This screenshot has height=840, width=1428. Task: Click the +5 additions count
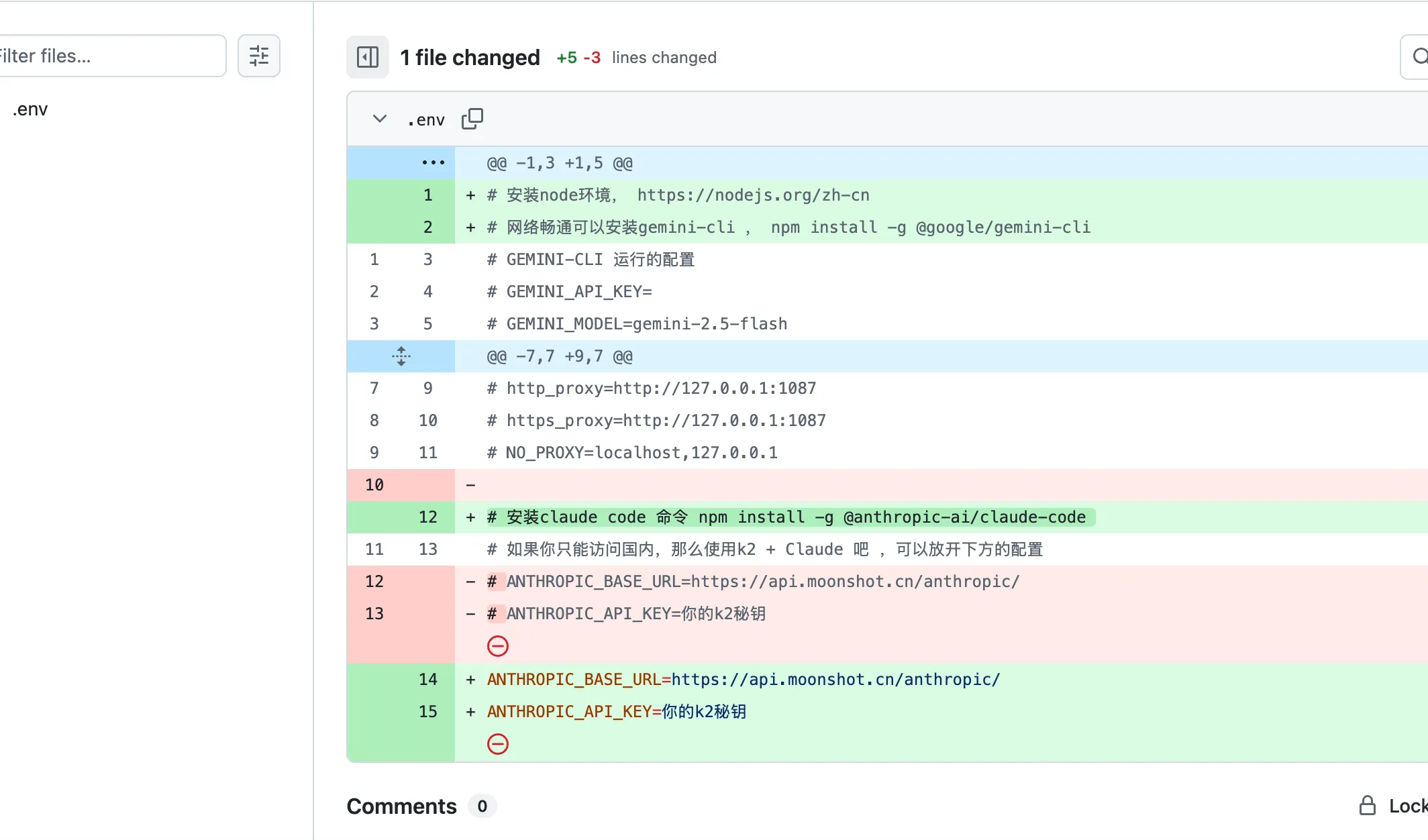(x=567, y=58)
